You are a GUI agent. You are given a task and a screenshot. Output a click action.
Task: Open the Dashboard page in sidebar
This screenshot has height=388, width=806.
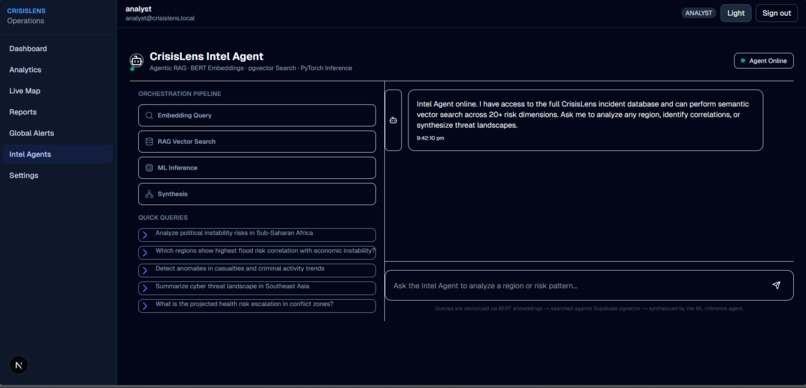point(57,49)
